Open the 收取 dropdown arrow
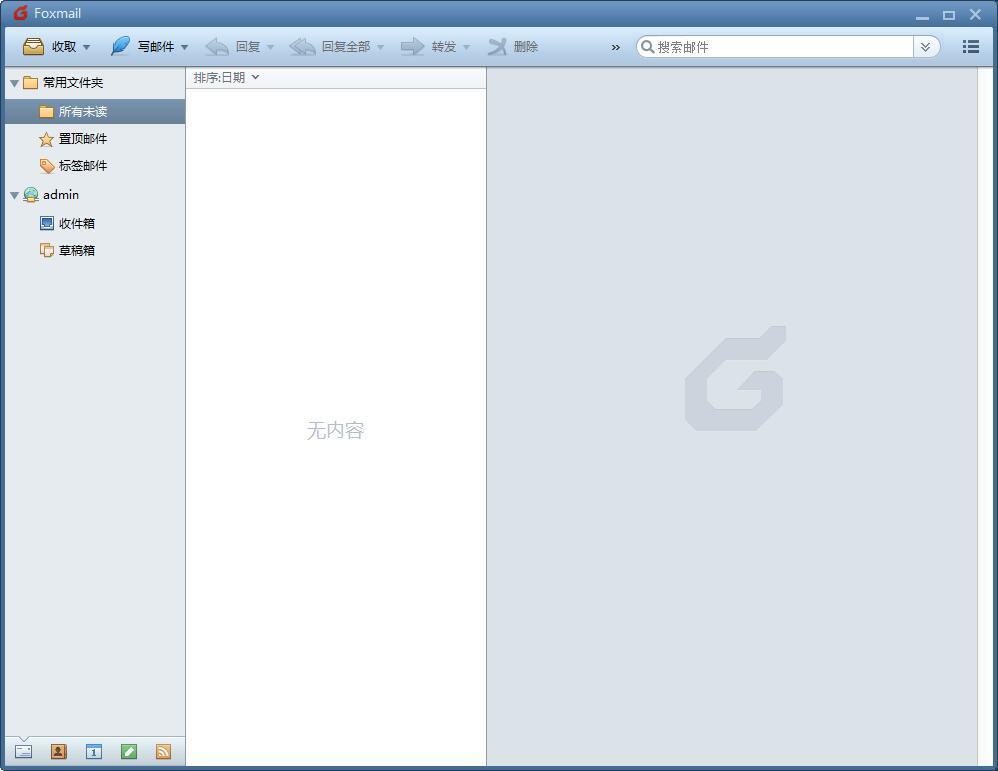 pos(87,47)
